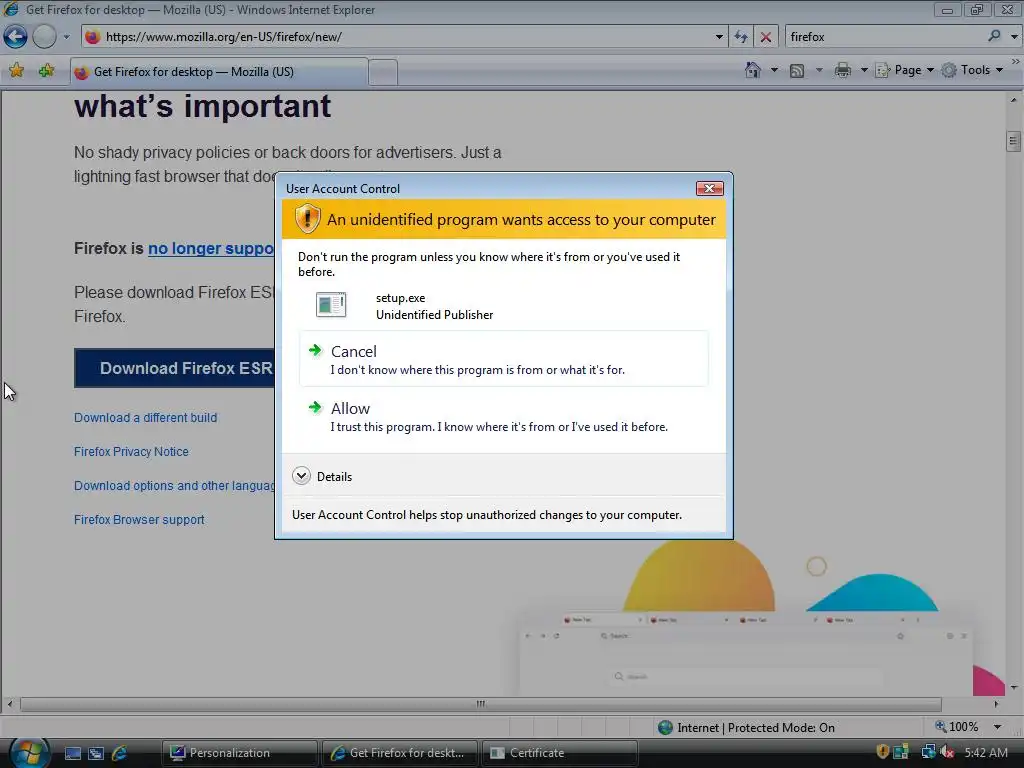
Task: Click the 'no longer suppo' link
Action: (211, 248)
